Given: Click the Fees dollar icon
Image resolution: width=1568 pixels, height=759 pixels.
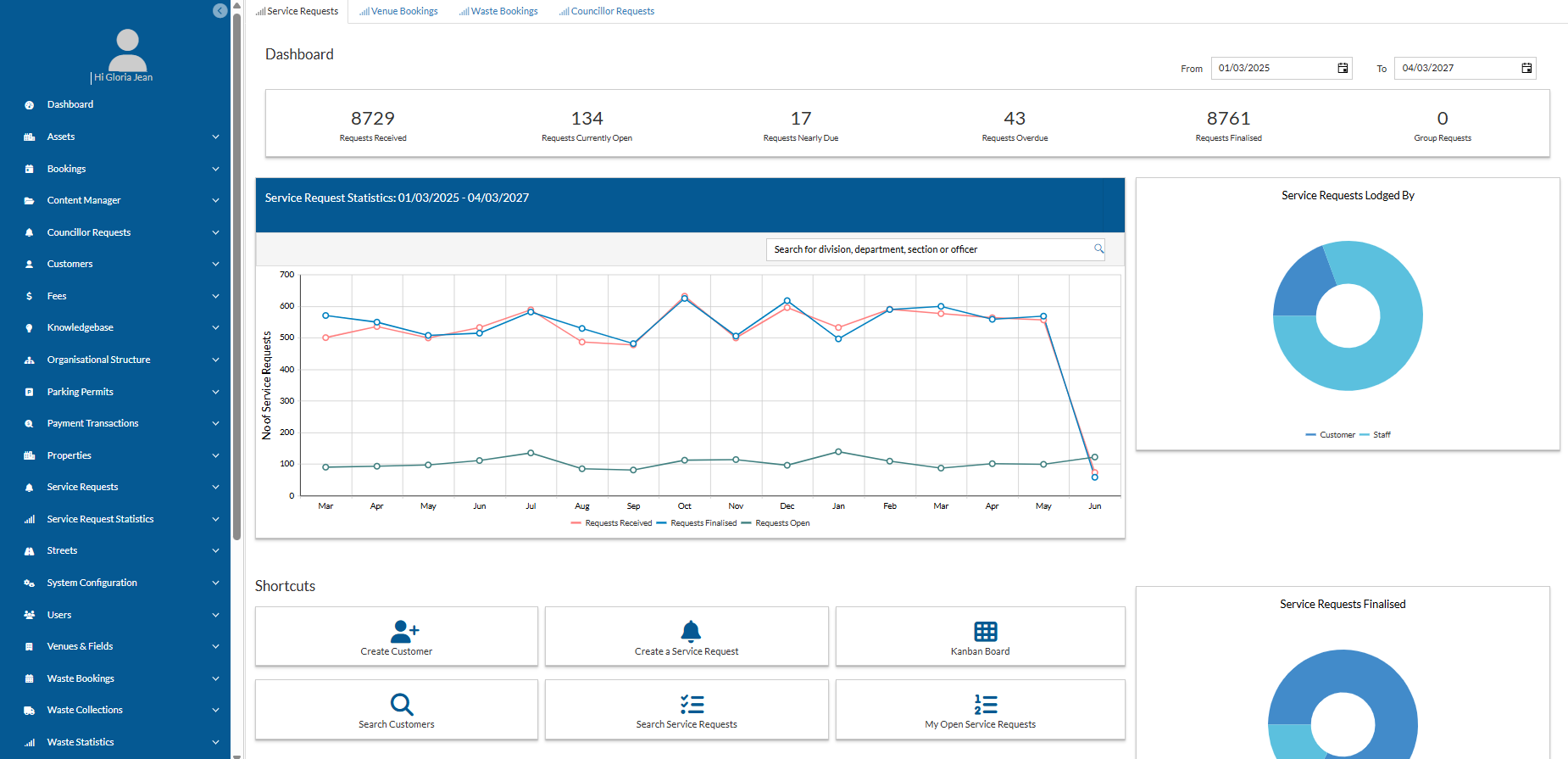Looking at the screenshot, I should (30, 296).
